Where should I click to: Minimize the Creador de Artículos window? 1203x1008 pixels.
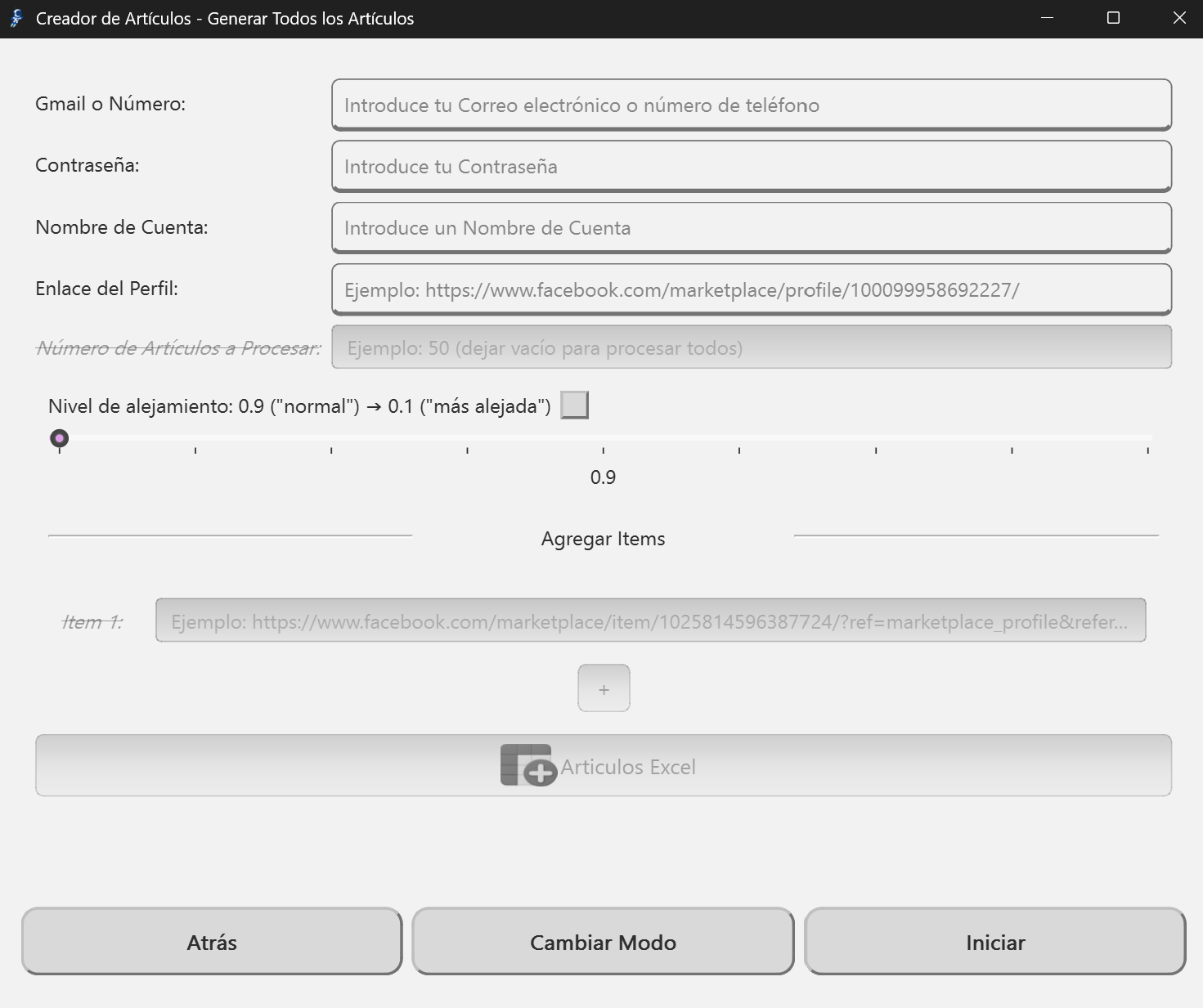click(1047, 18)
